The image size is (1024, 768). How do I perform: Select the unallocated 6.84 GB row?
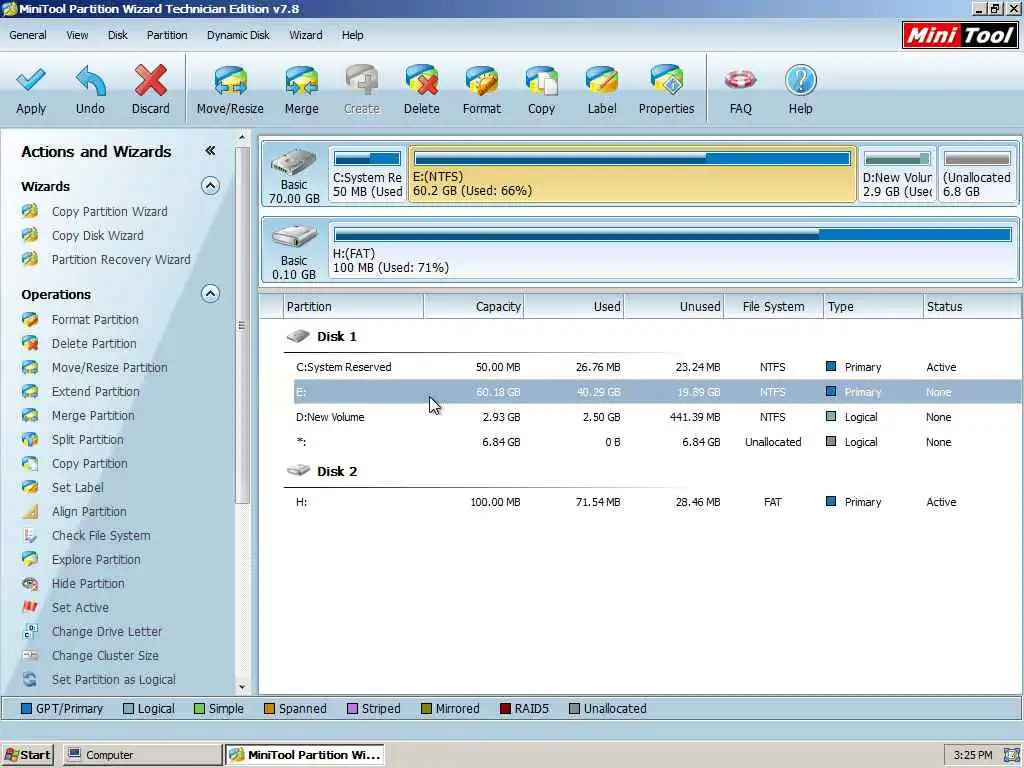pos(657,442)
